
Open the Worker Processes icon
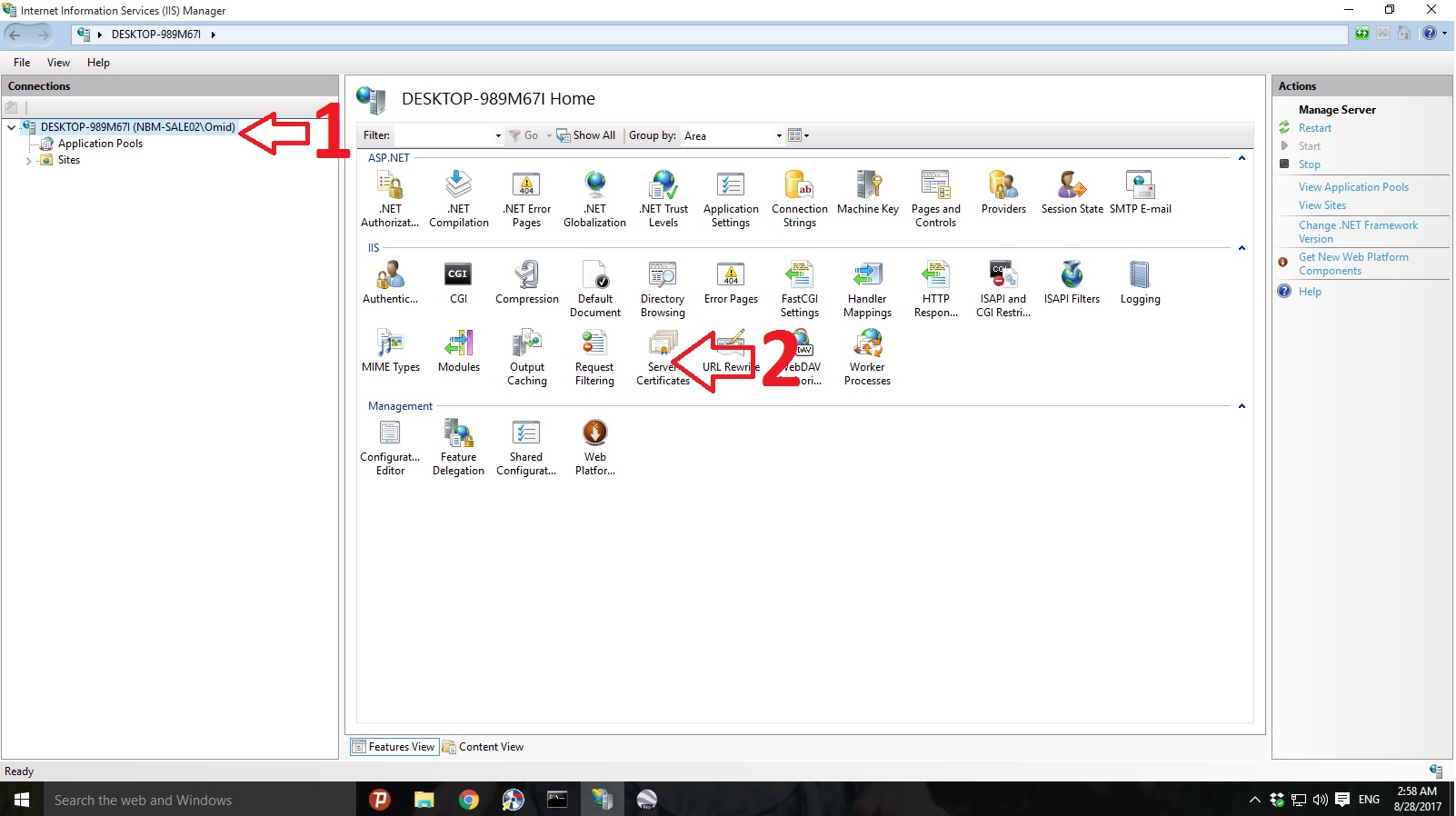click(x=867, y=357)
